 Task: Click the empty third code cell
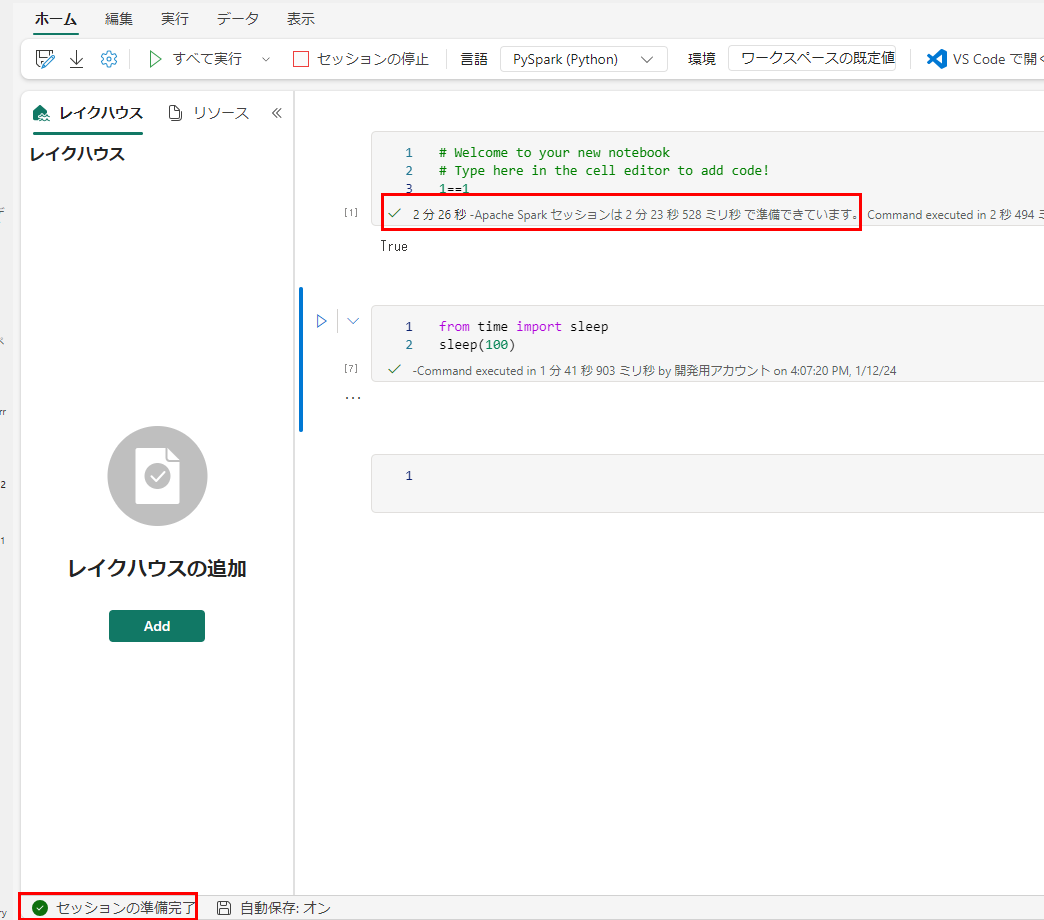coord(707,483)
